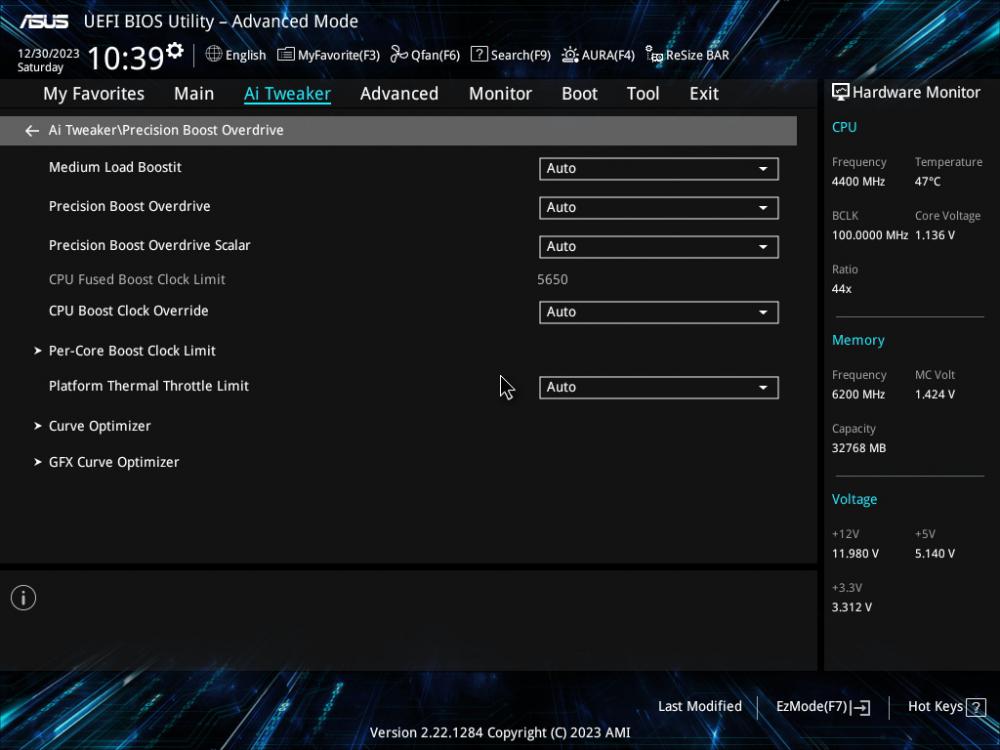Open Medium Load Boostit dropdown
The height and width of the screenshot is (750, 1000).
click(x=659, y=168)
